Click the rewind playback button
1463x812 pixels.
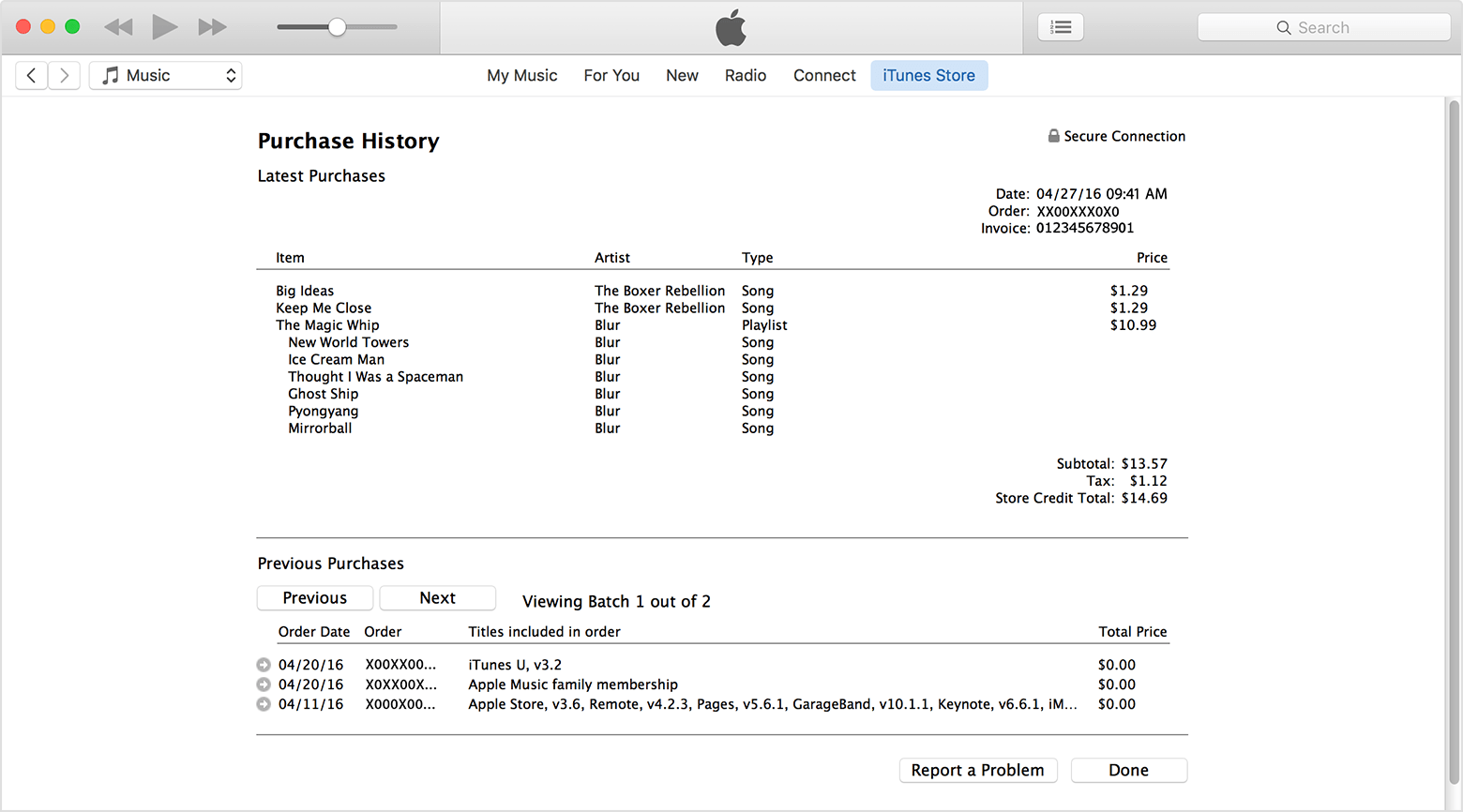(118, 27)
